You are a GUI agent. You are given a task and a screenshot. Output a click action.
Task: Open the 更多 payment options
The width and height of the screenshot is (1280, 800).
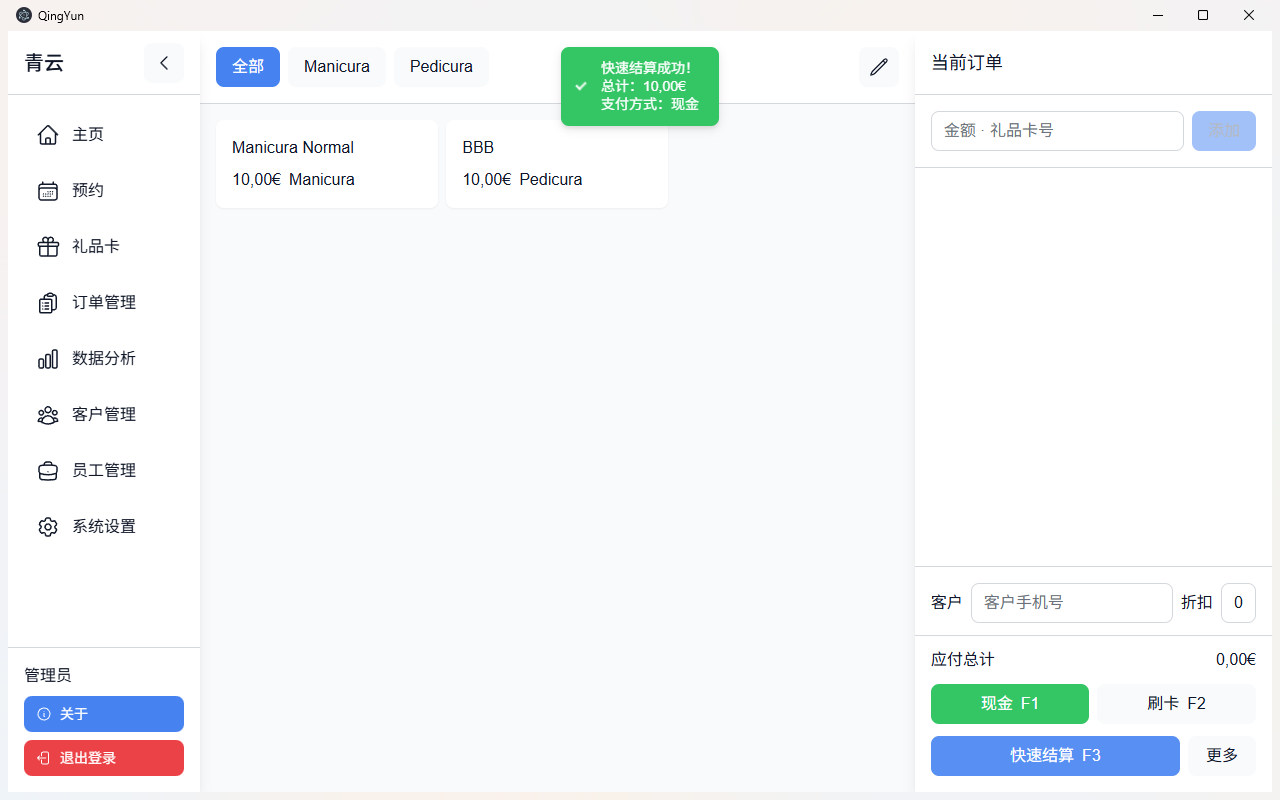(x=1222, y=756)
